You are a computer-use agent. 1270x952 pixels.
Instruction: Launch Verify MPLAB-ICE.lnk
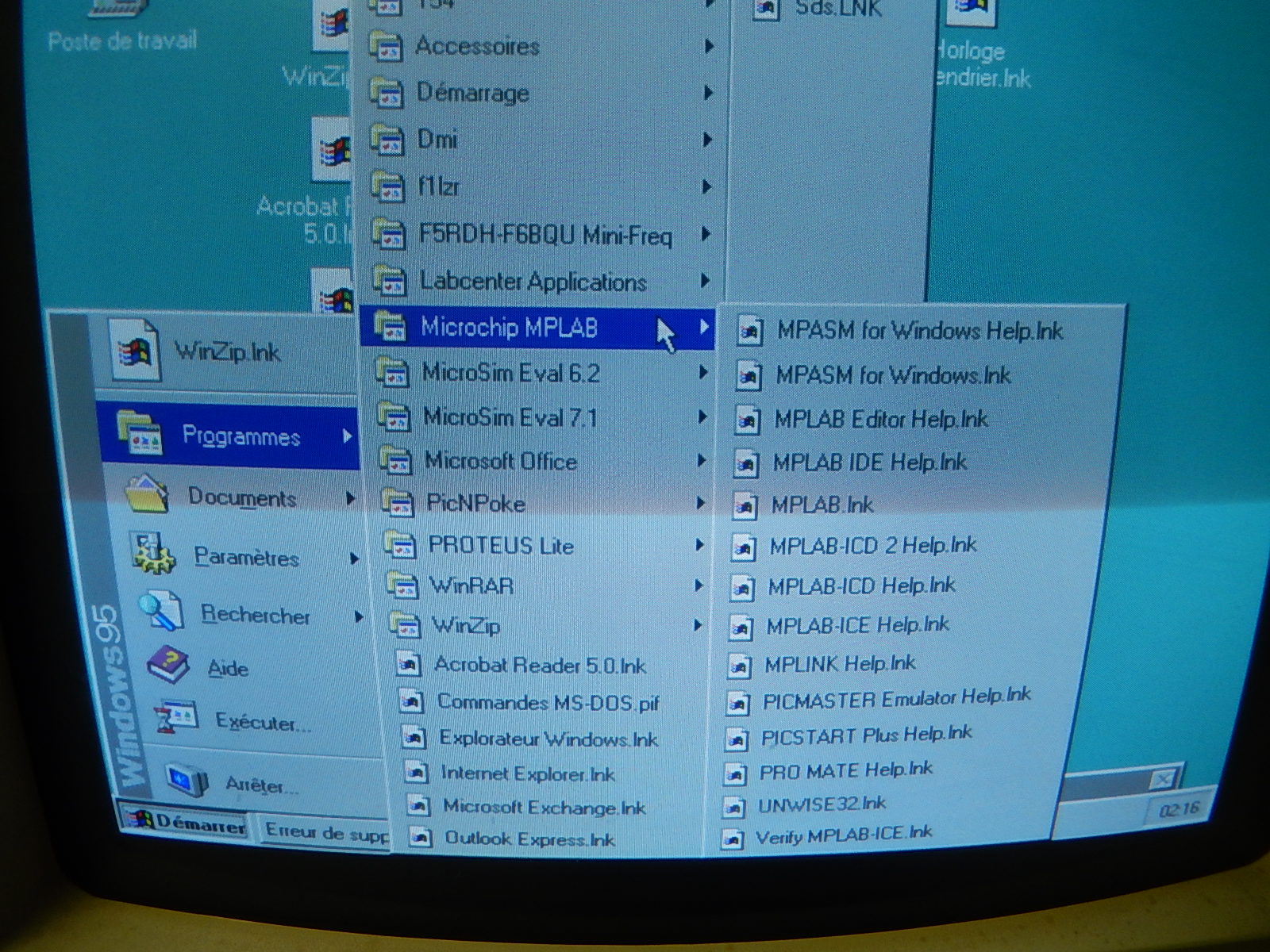coord(846,835)
